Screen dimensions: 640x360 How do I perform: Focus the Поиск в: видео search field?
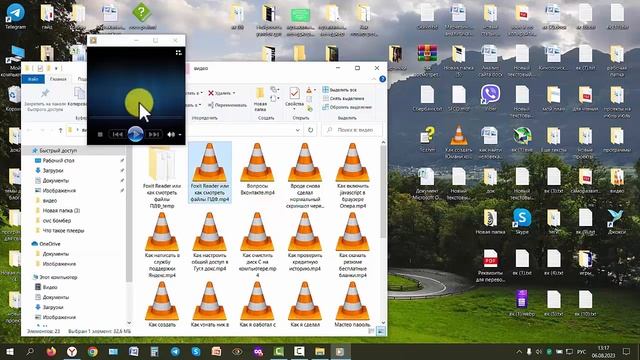point(352,130)
